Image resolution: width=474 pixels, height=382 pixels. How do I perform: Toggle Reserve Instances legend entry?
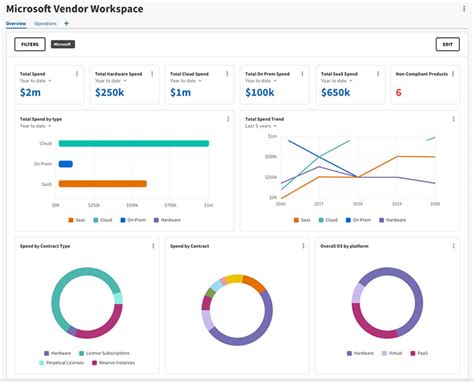click(113, 363)
